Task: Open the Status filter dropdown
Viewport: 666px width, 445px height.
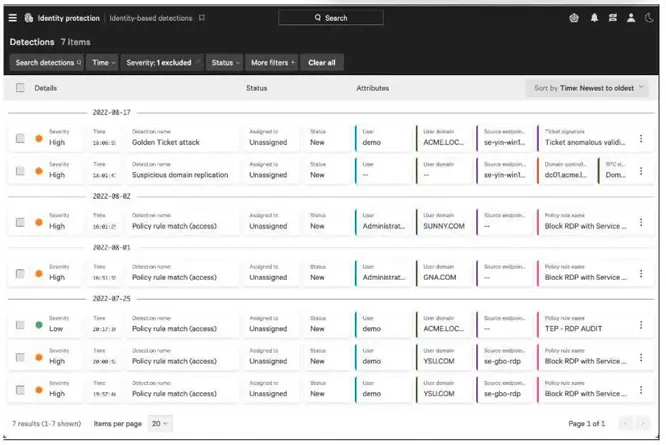Action: pyautogui.click(x=225, y=62)
